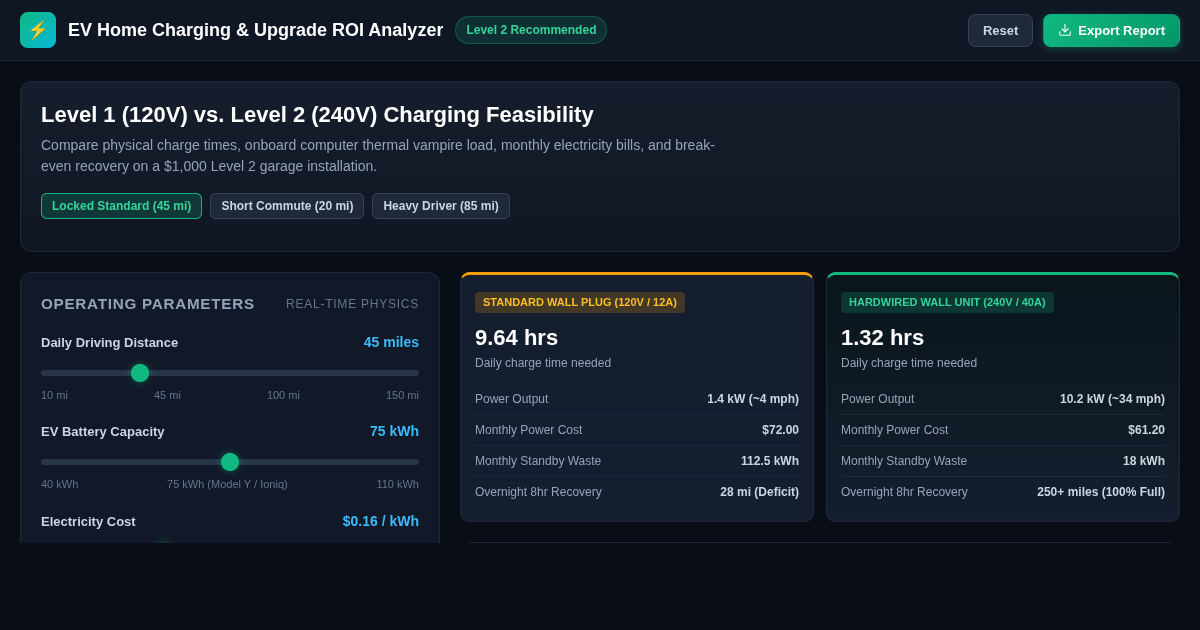Viewport: 1200px width, 630px height.
Task: Click the 250+ miles (100% Full) value
Action: click(1101, 492)
